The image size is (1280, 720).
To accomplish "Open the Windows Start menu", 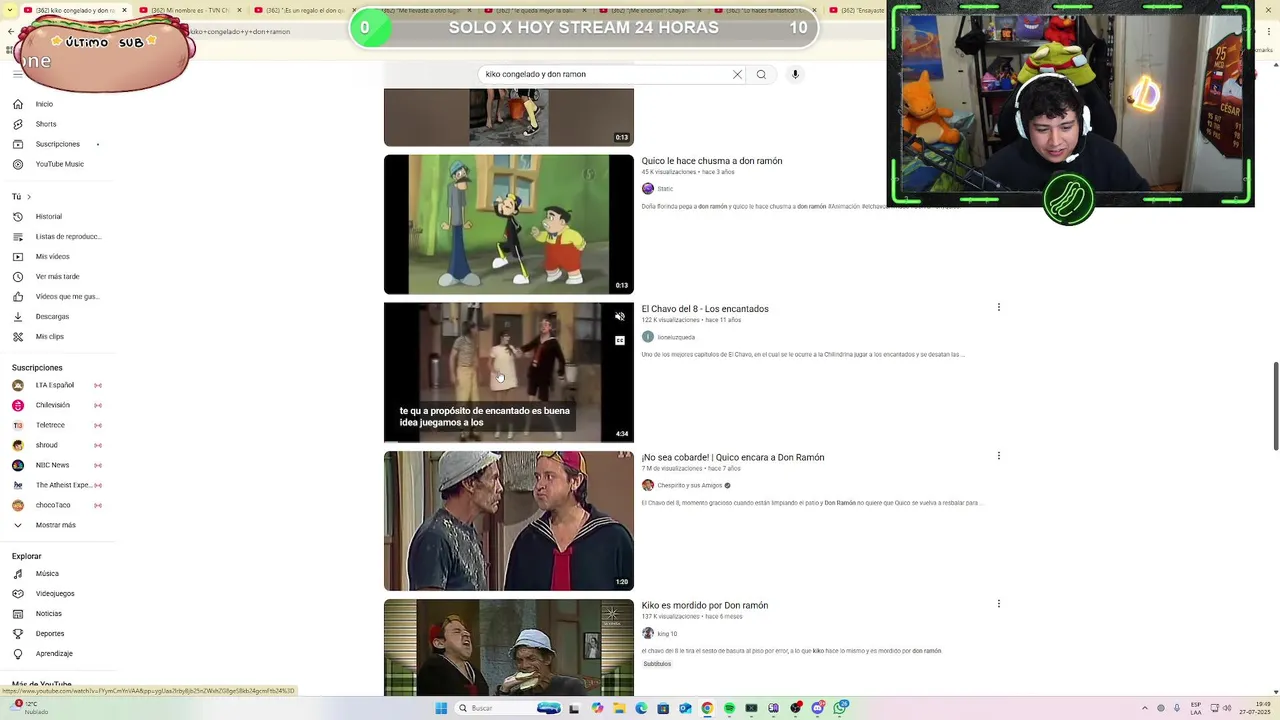I will 441,708.
